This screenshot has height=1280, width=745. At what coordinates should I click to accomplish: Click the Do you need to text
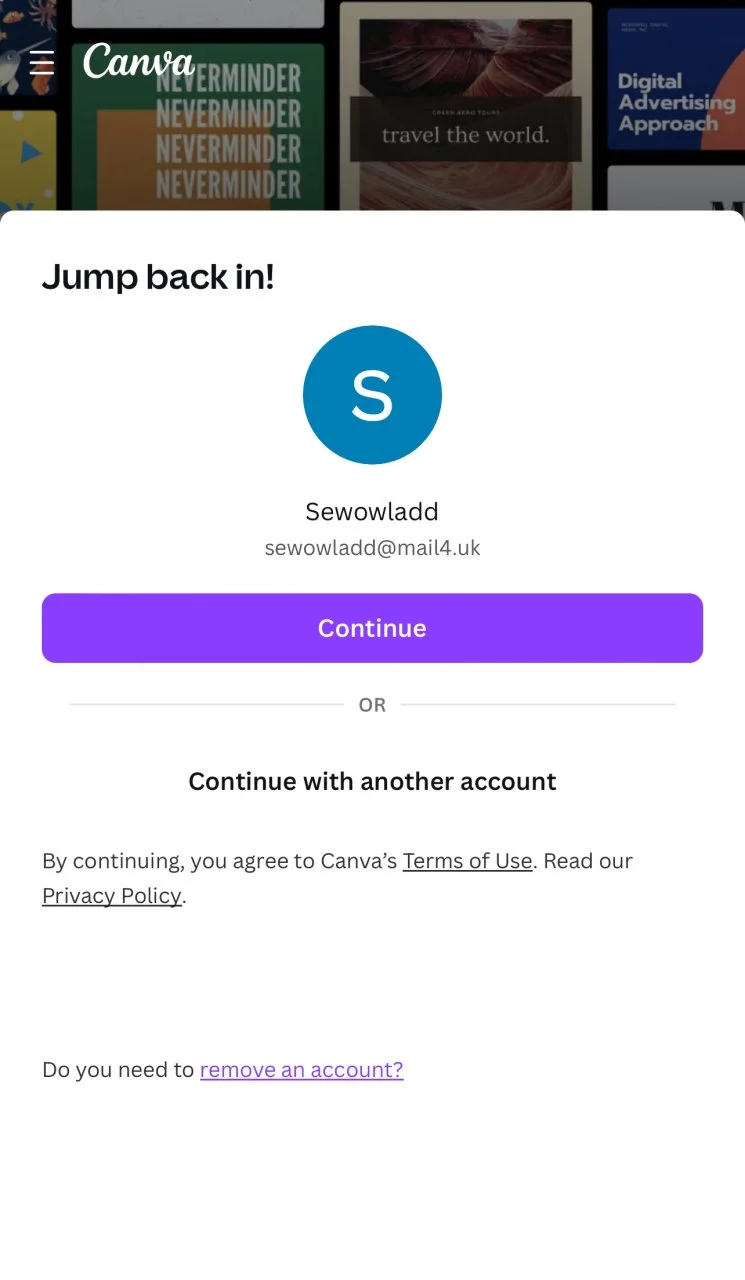118,1070
